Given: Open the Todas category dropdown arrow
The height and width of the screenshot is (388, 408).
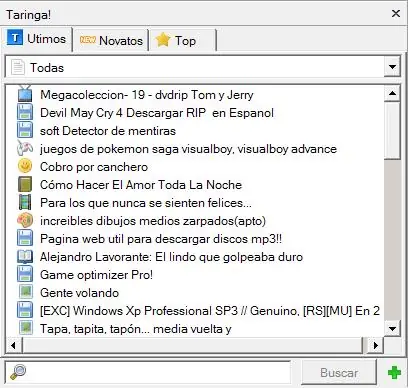Looking at the screenshot, I should tap(392, 67).
